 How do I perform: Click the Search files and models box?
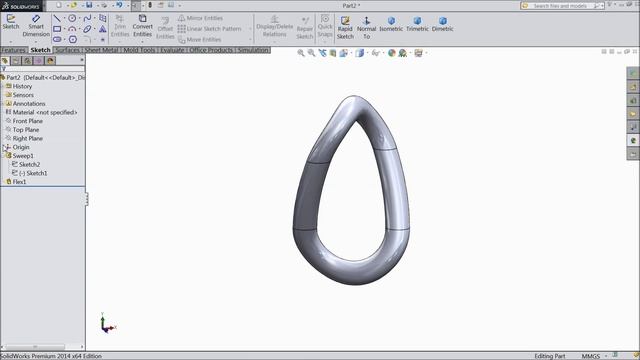click(x=563, y=6)
